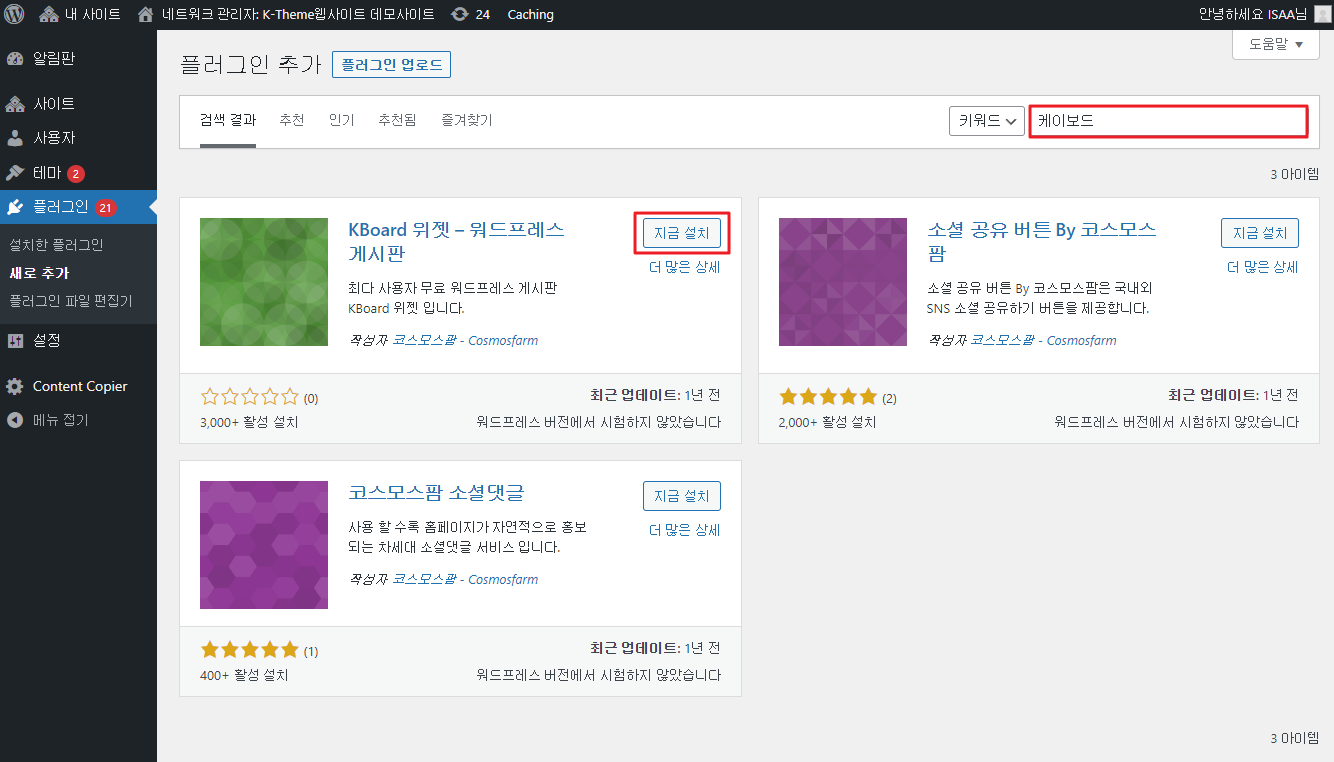
Task: Click the Users person icon
Action: click(15, 138)
